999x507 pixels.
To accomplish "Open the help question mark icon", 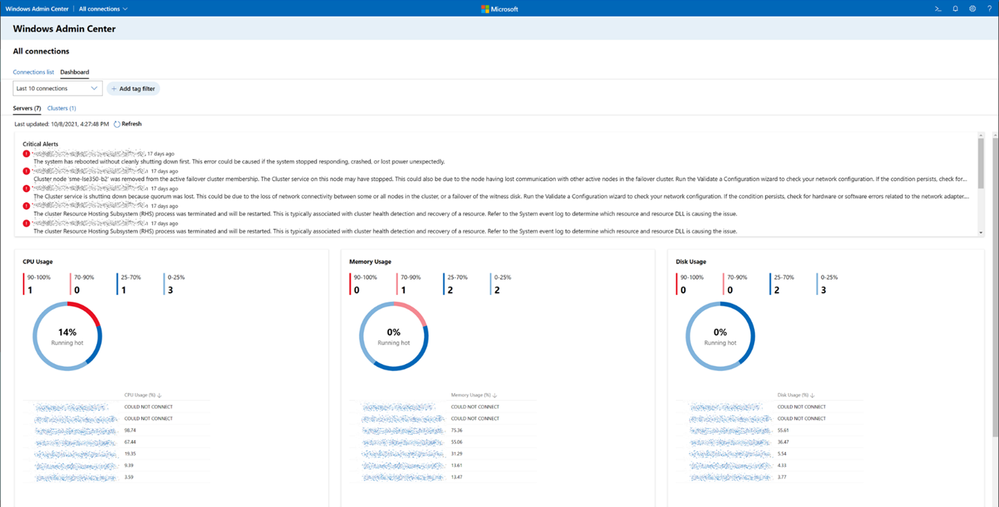I will point(989,9).
